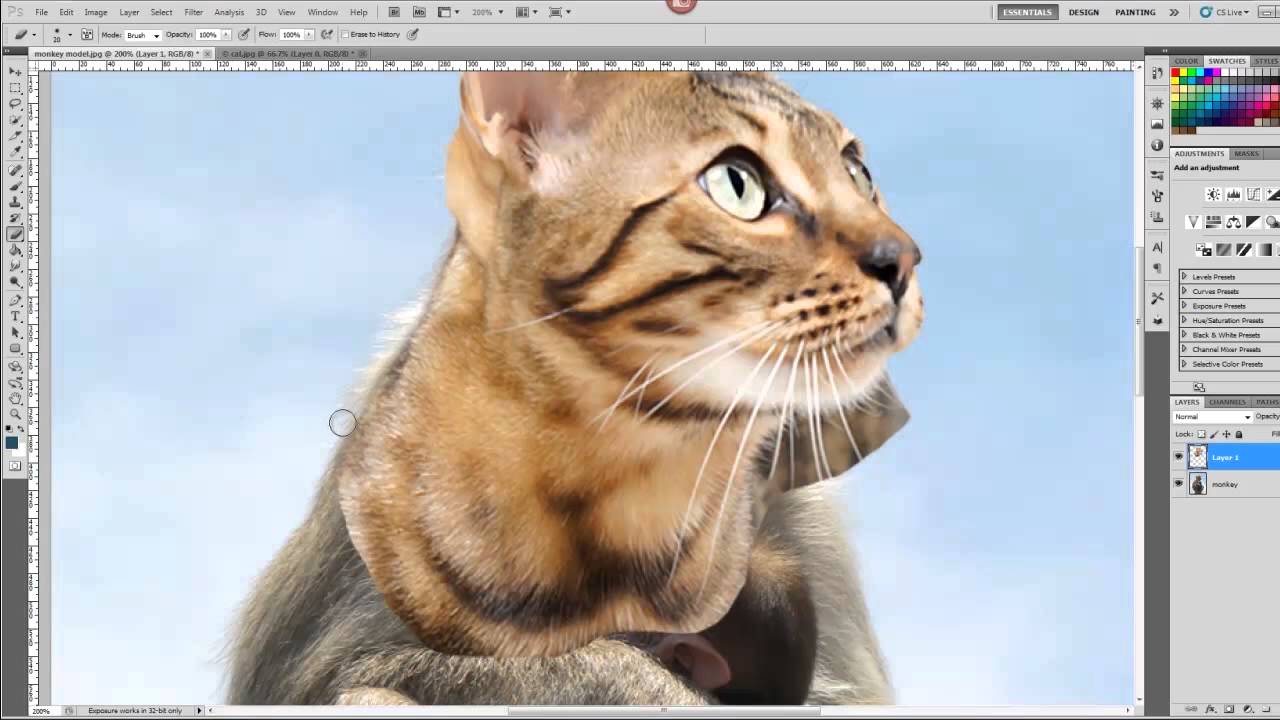The height and width of the screenshot is (720, 1280).
Task: Select the Eraser tool in toolbox
Action: (x=15, y=235)
